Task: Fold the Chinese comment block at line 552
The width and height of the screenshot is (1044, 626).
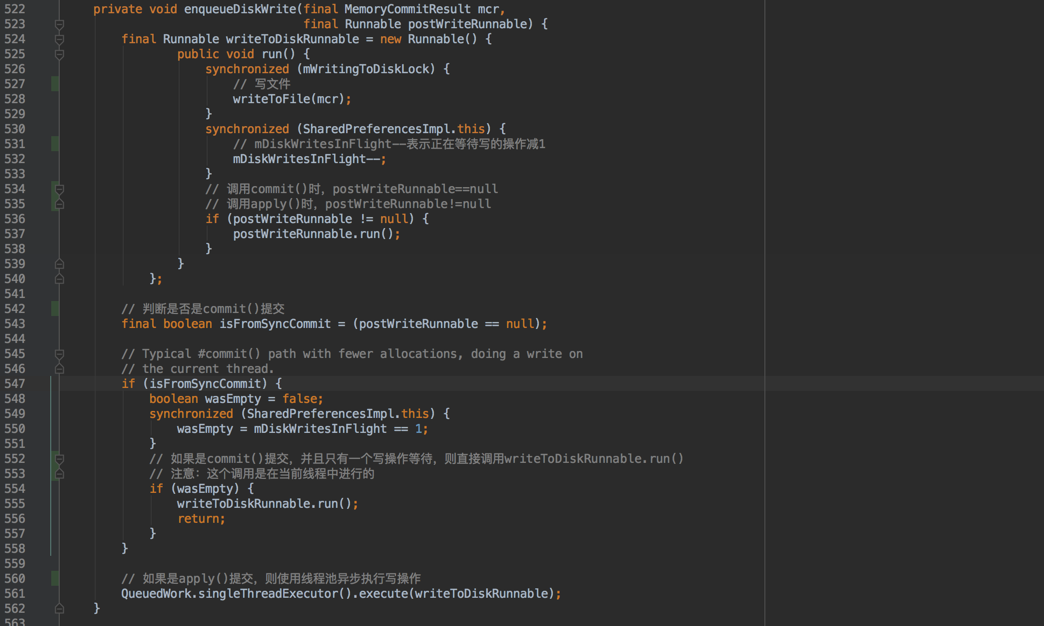Action: point(59,459)
